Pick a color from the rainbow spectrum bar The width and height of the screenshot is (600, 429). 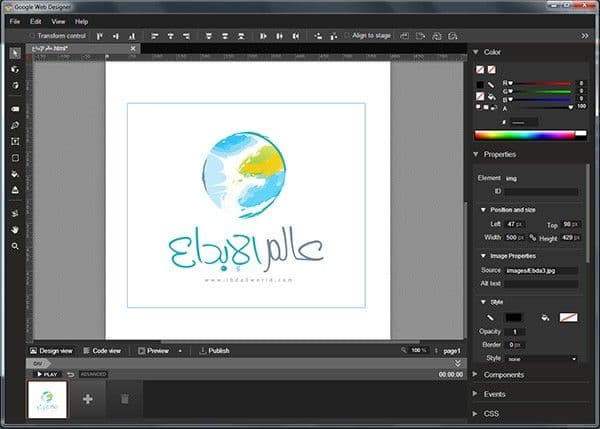[529, 135]
